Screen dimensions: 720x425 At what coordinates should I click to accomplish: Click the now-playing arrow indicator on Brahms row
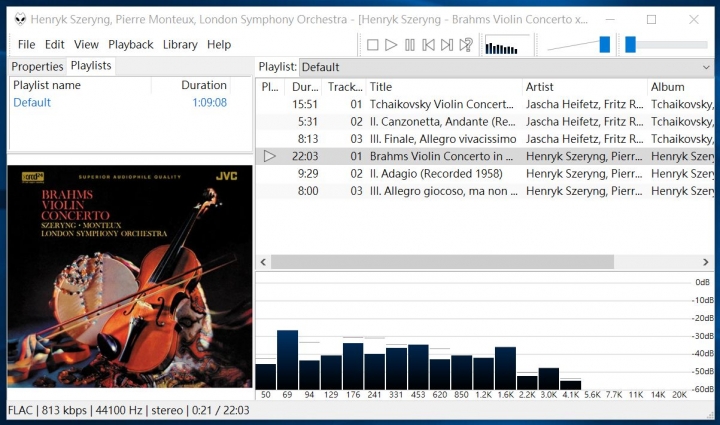tap(270, 157)
